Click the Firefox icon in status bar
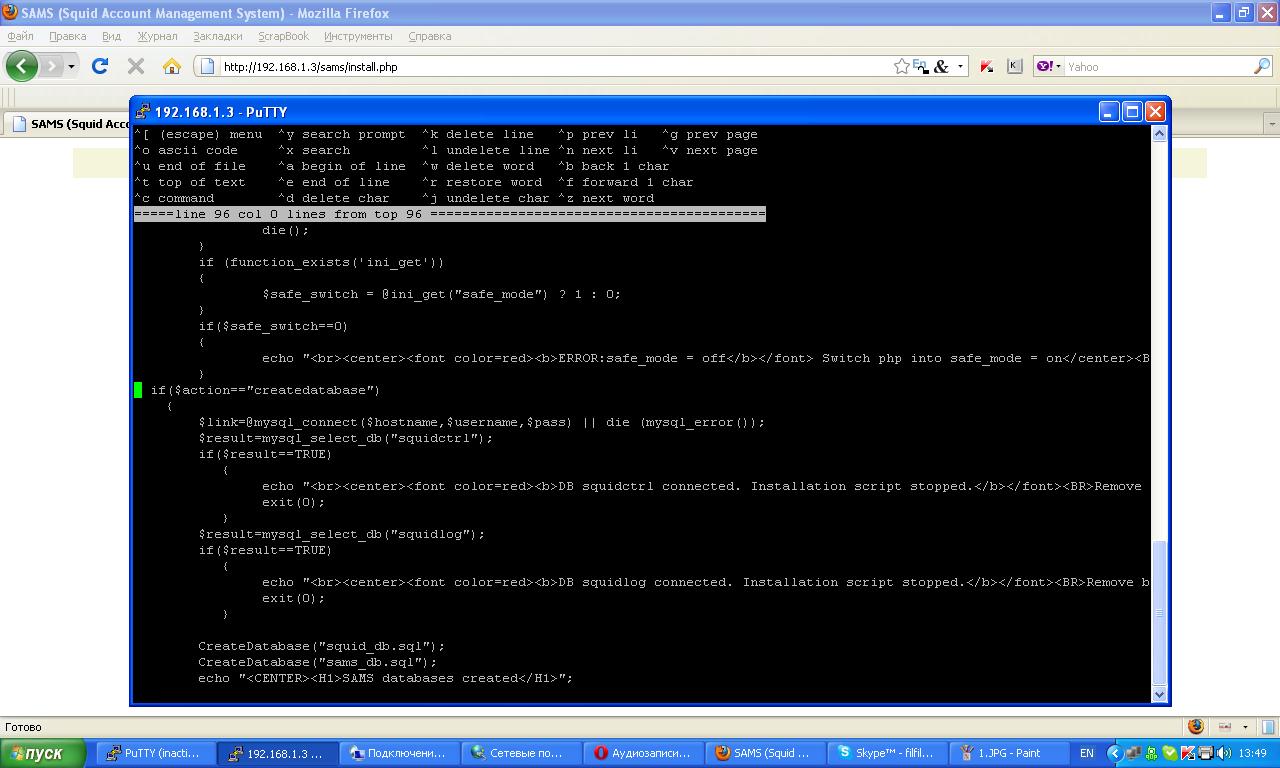1280x768 pixels. (1196, 727)
